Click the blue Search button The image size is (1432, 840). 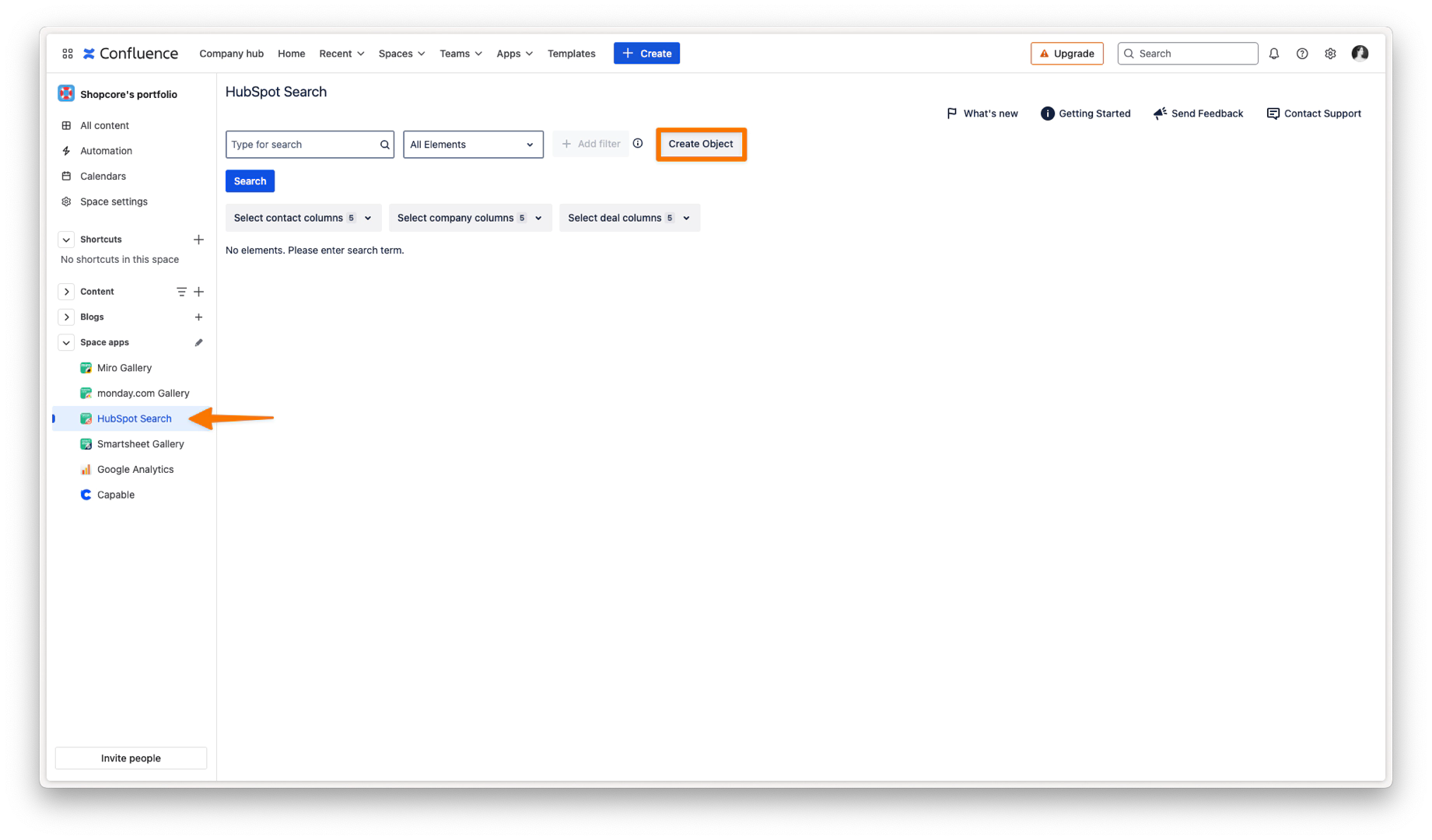(x=250, y=181)
